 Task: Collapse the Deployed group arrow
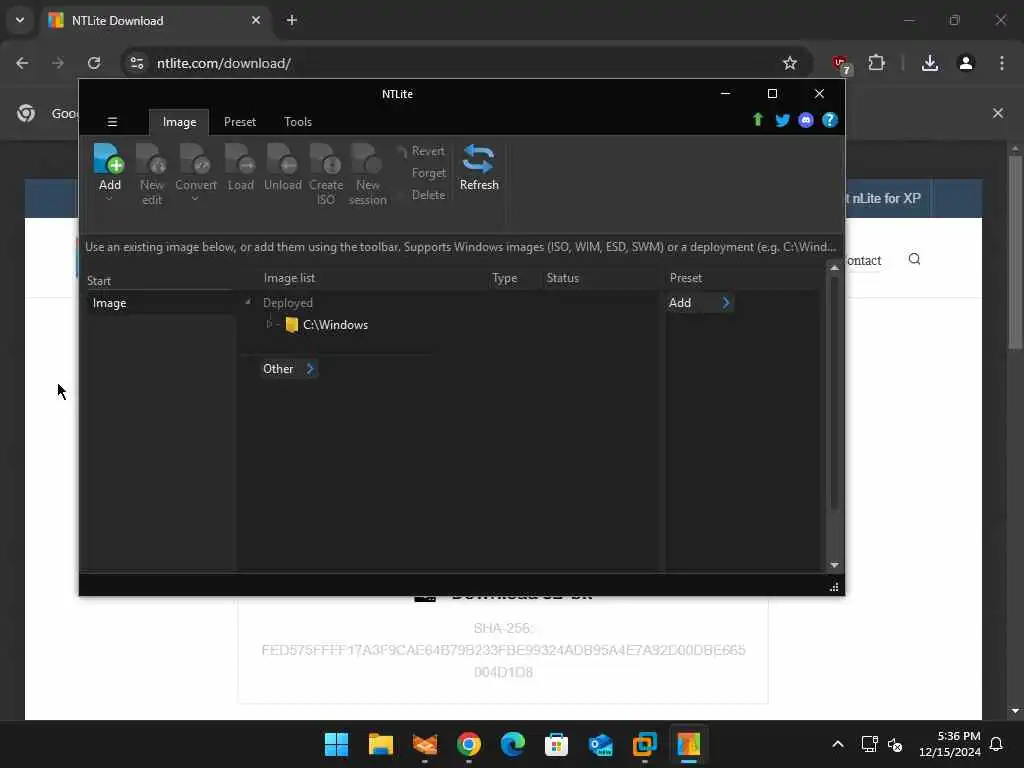[x=248, y=302]
